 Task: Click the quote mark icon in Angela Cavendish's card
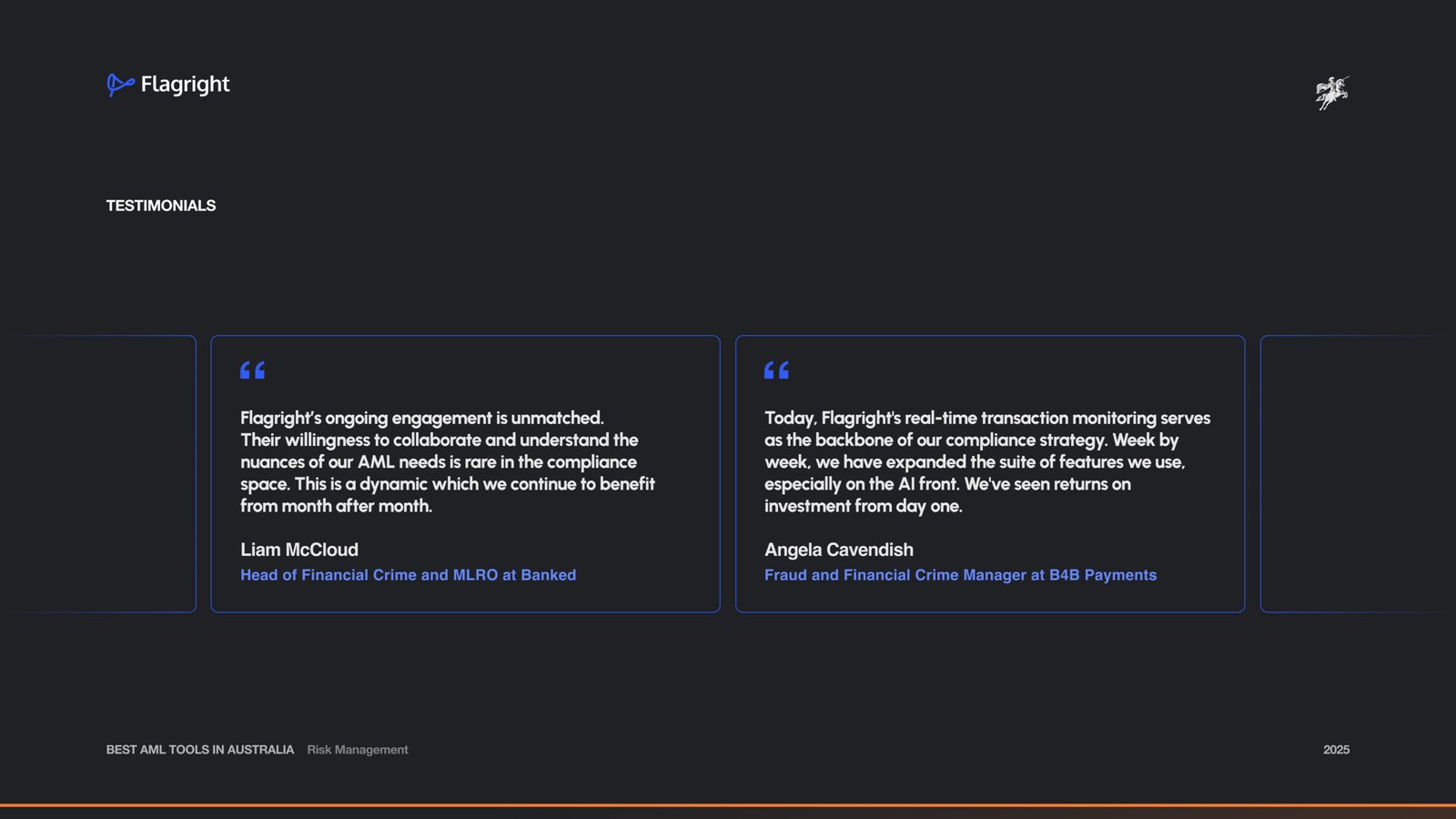click(777, 370)
